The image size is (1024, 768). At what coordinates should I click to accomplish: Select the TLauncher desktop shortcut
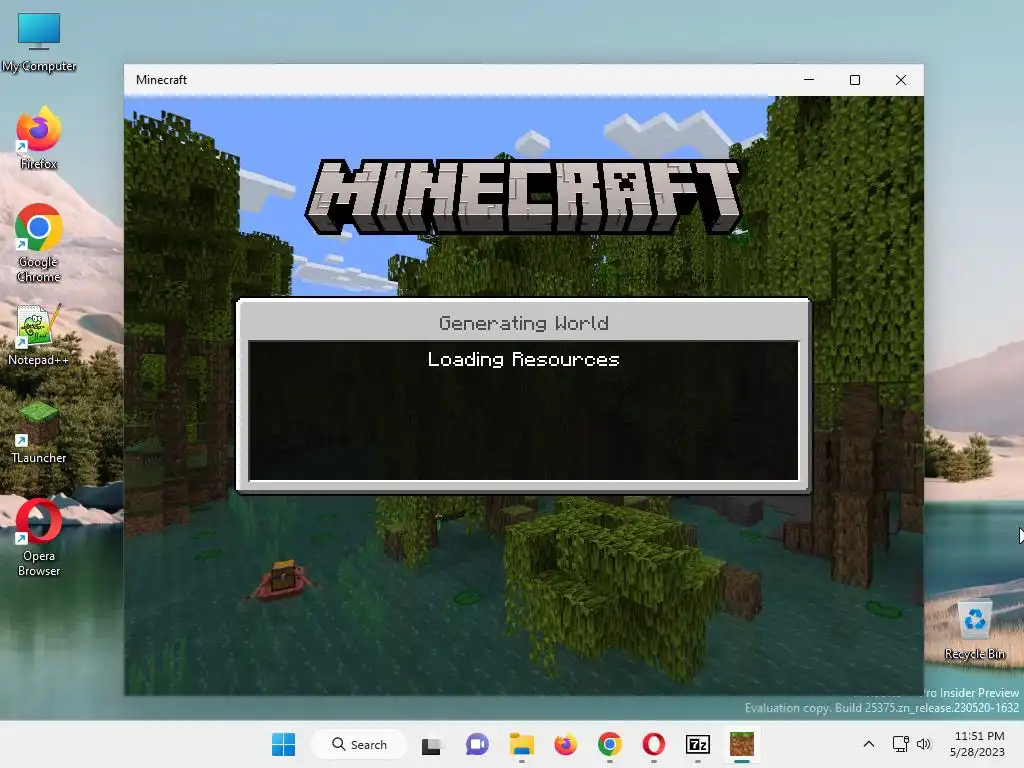[x=39, y=432]
